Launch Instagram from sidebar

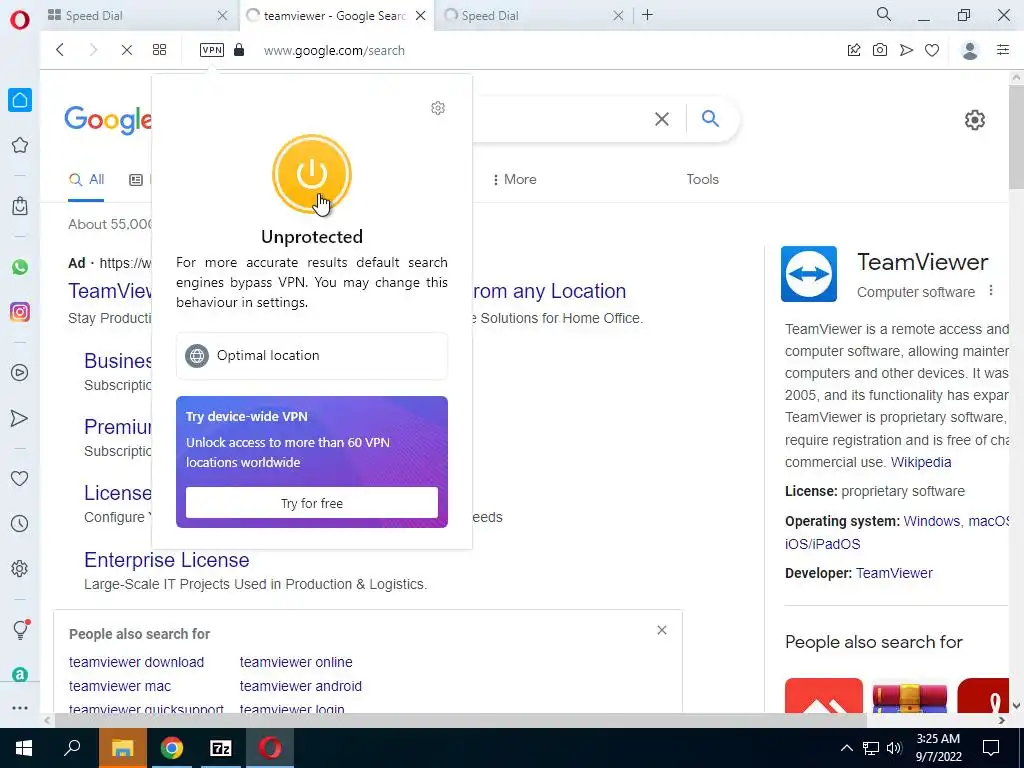click(x=20, y=312)
